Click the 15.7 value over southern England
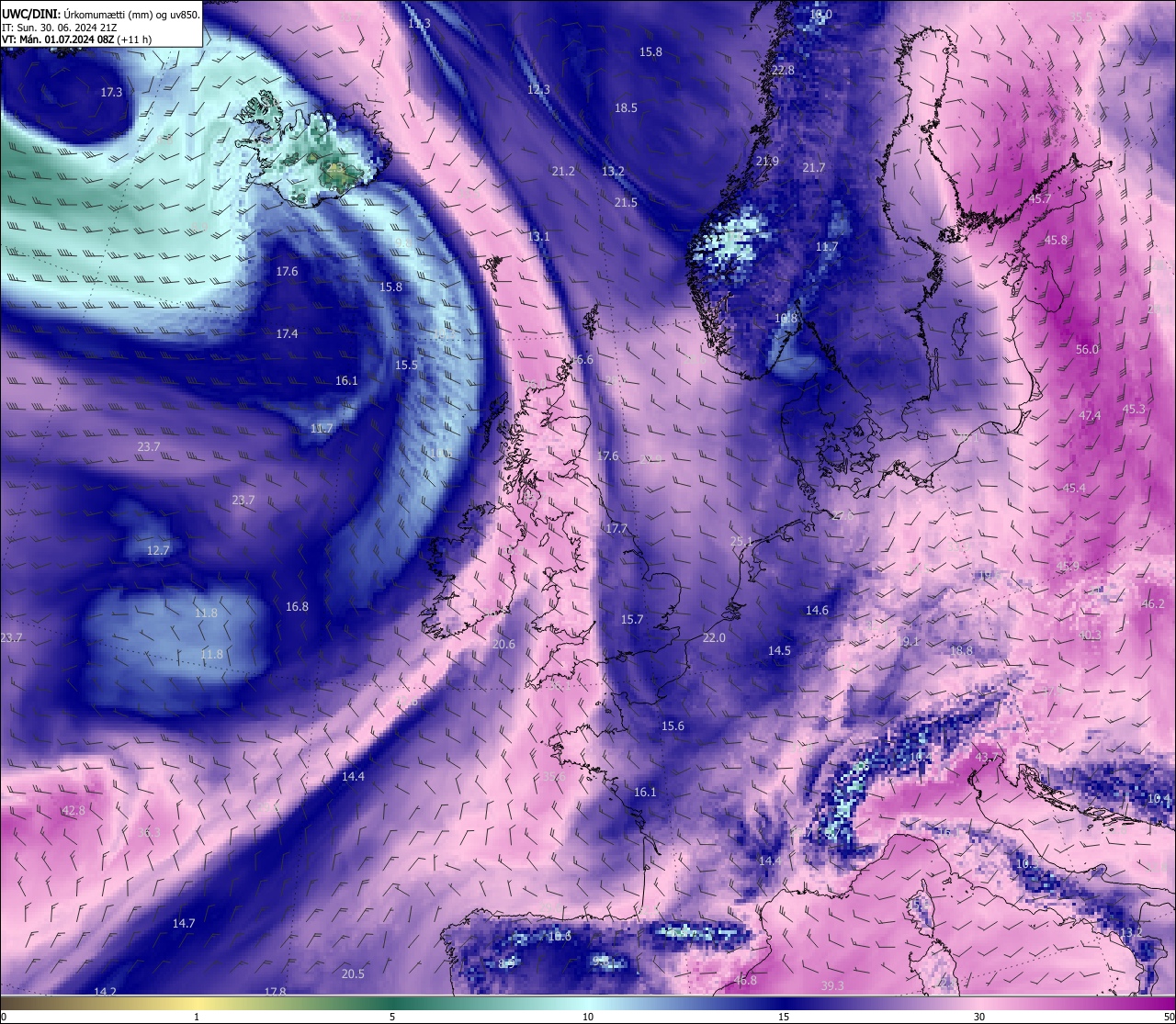Image resolution: width=1176 pixels, height=1024 pixels. coord(632,620)
